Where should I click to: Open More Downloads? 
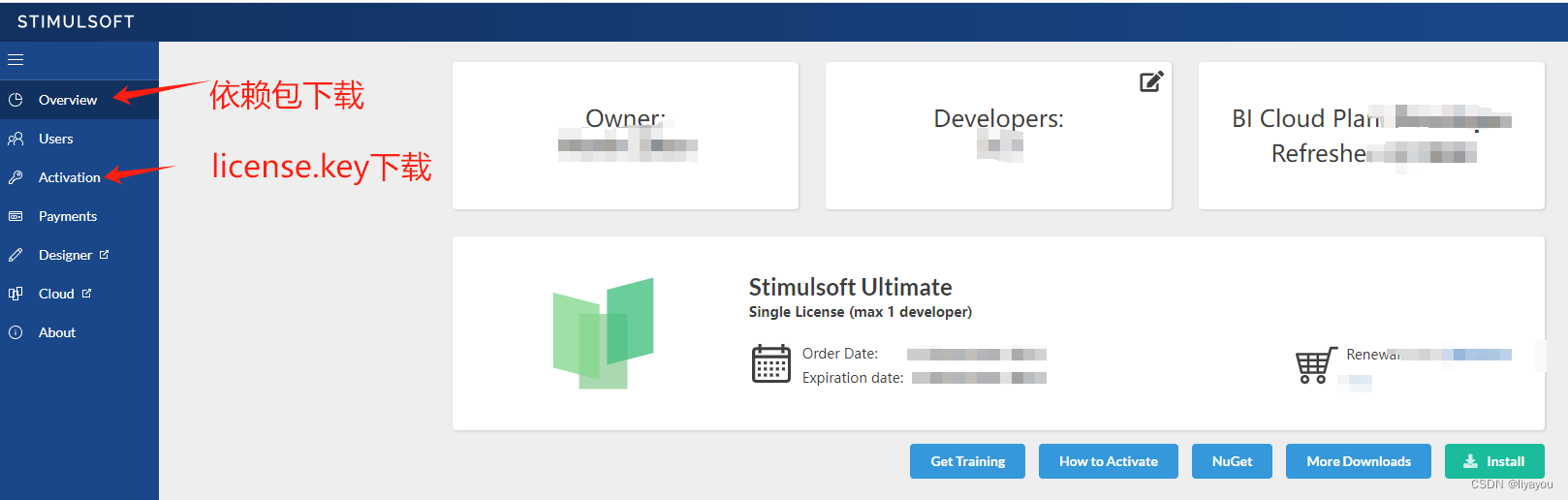(1359, 461)
